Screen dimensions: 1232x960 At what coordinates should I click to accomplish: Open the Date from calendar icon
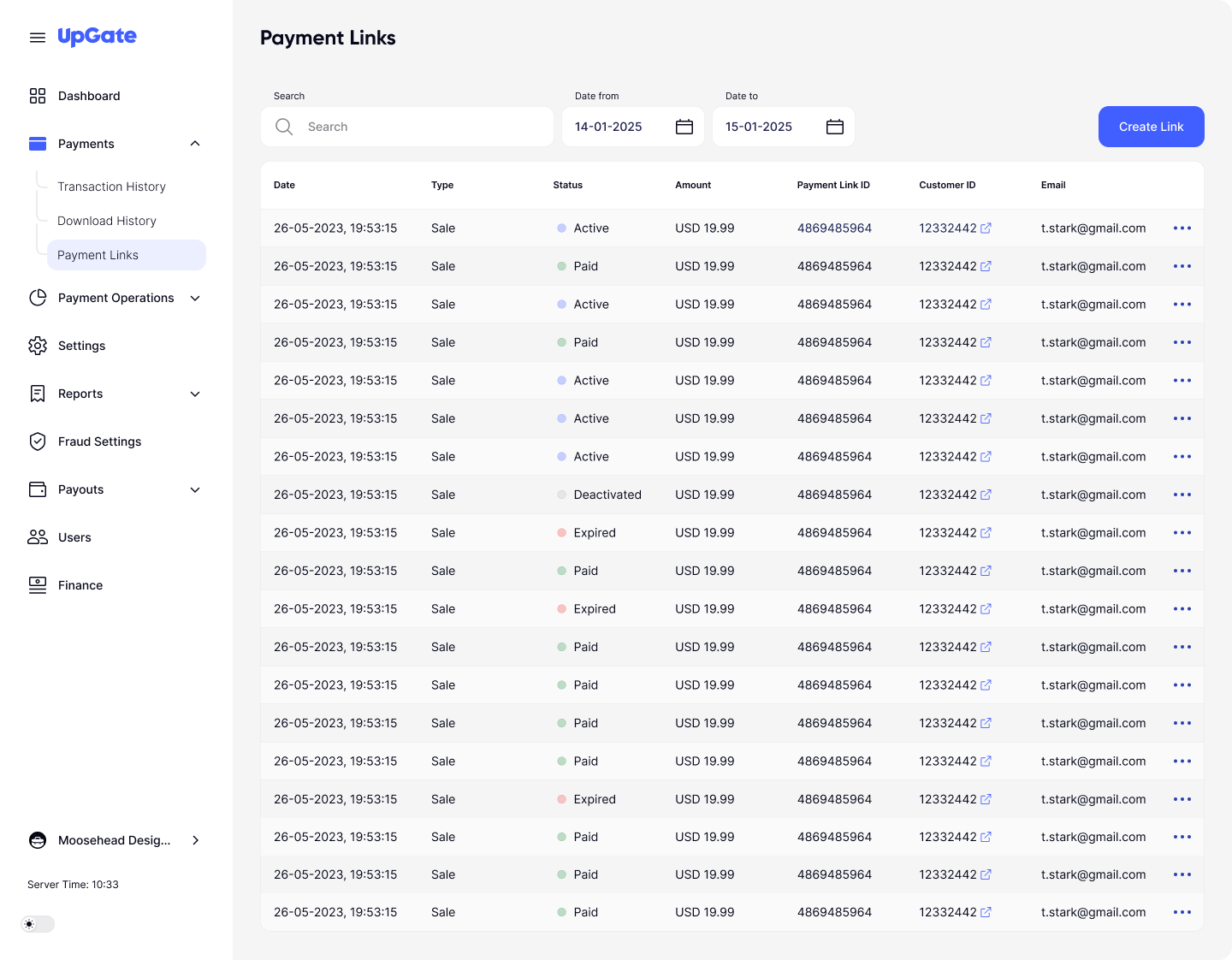(684, 127)
